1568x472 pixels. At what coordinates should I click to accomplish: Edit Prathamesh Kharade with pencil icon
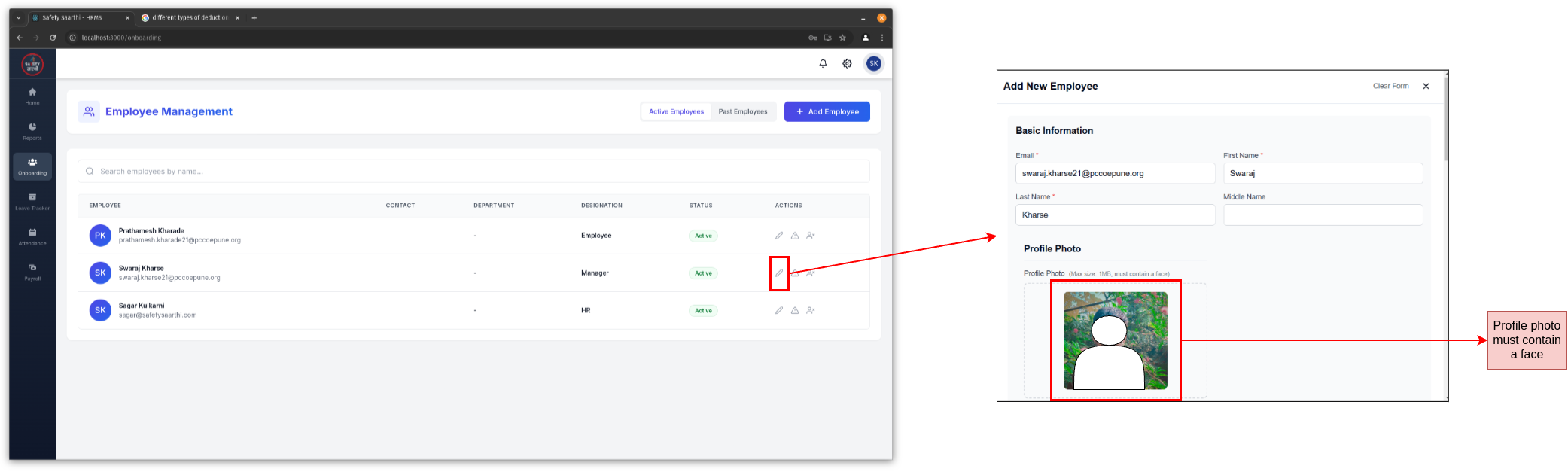click(779, 236)
